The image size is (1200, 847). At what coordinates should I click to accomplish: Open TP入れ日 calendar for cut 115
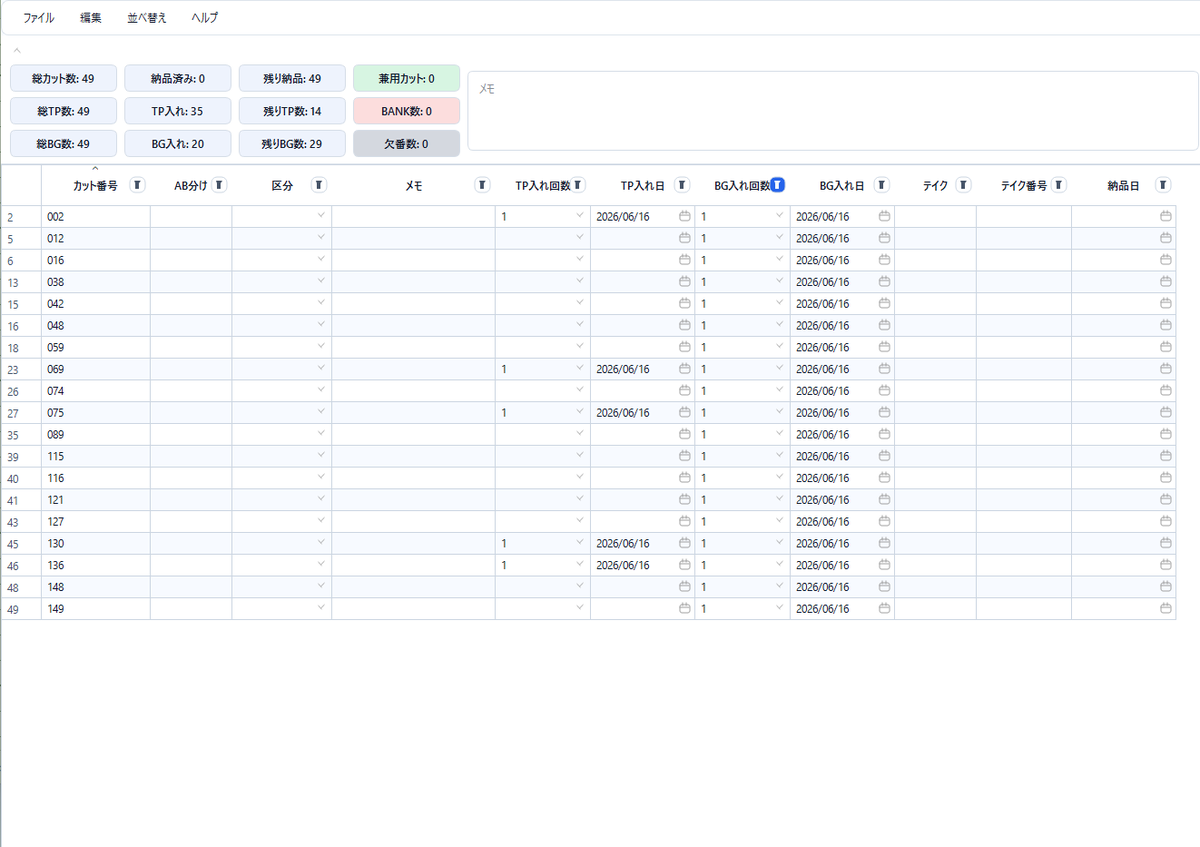coord(685,456)
